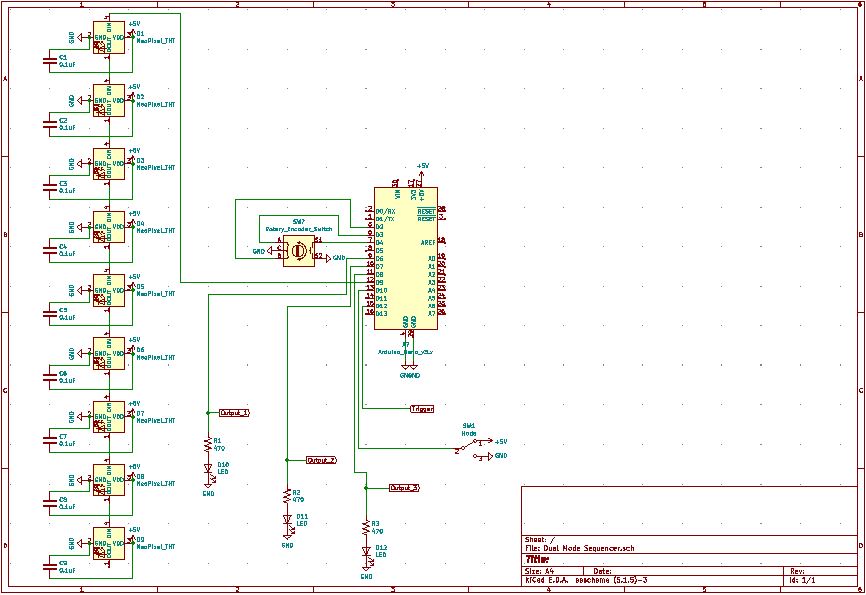
Task: Click the 'Date:' field in title block
Action: [602, 571]
